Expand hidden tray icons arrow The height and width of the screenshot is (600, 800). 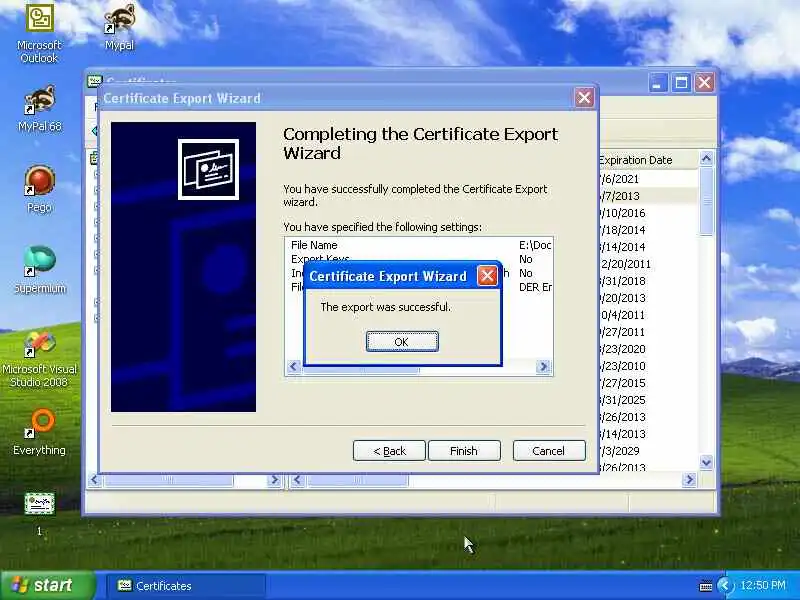[724, 585]
